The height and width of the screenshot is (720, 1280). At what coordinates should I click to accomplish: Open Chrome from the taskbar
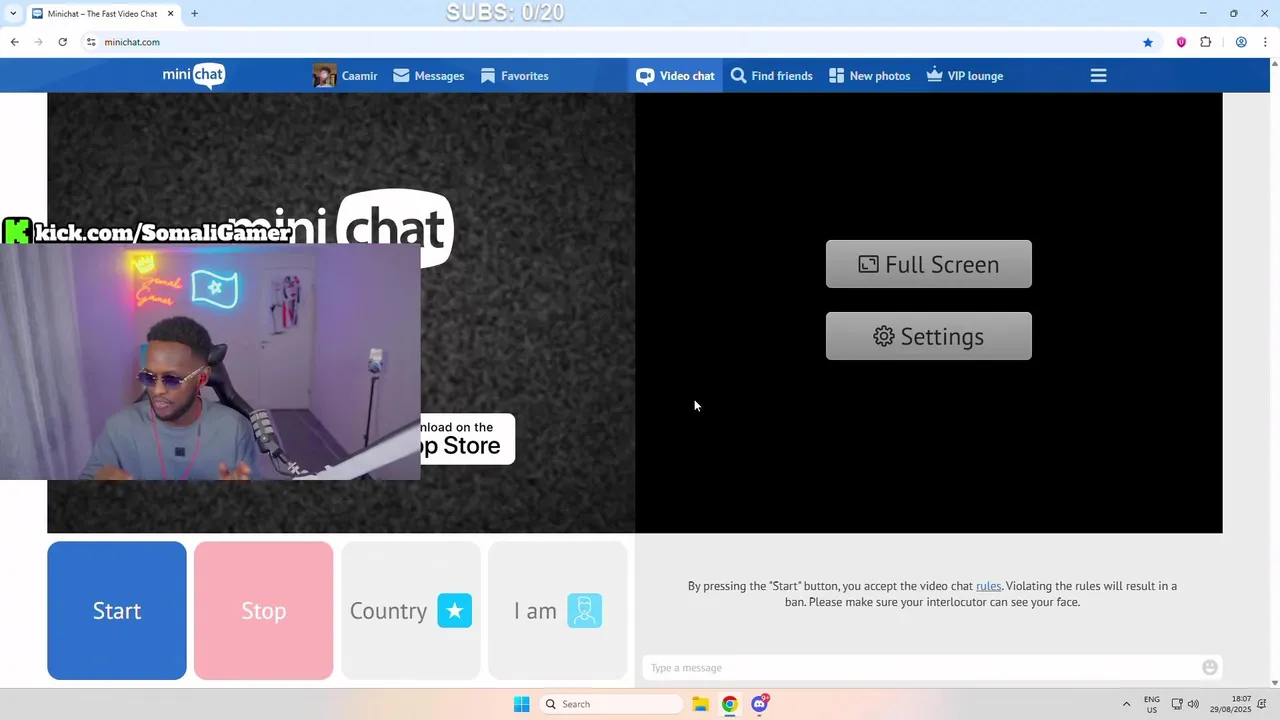(730, 704)
